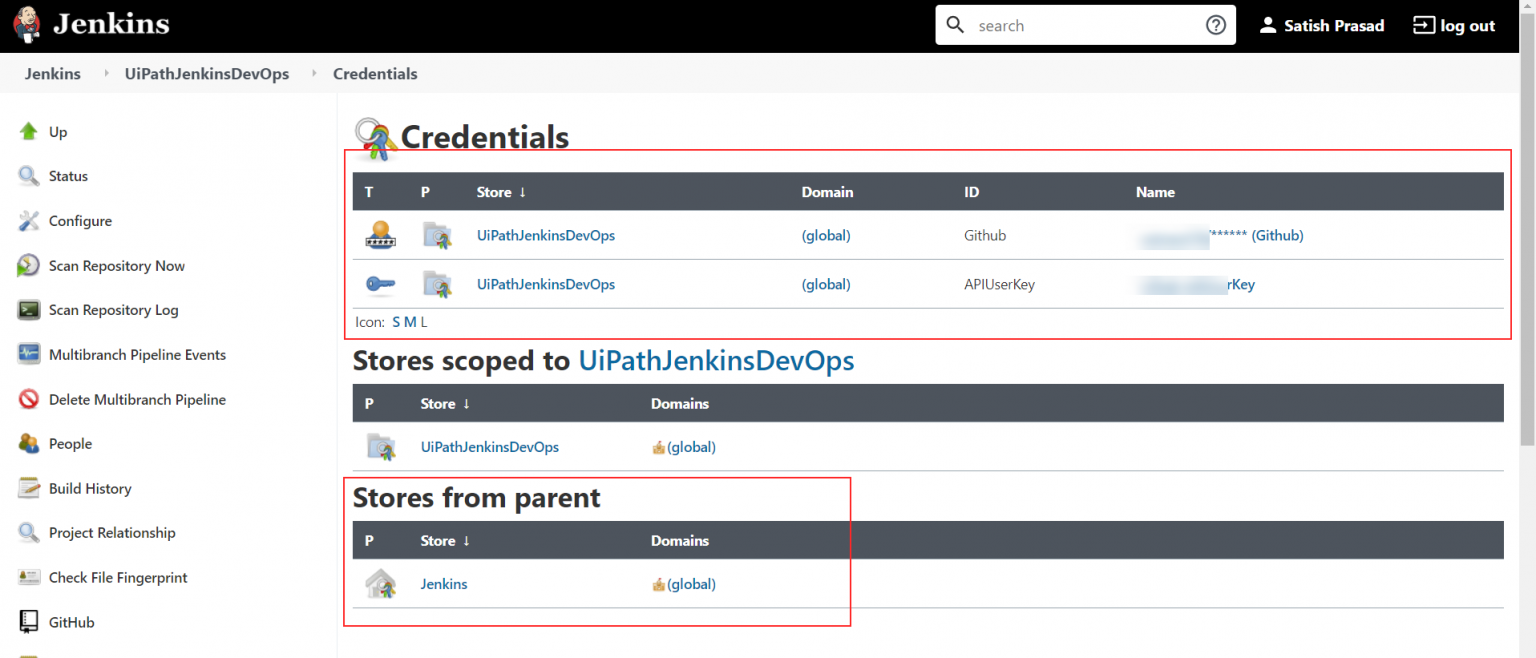Click the folder store icon in APIUserKey row
The image size is (1536, 658).
tap(437, 285)
